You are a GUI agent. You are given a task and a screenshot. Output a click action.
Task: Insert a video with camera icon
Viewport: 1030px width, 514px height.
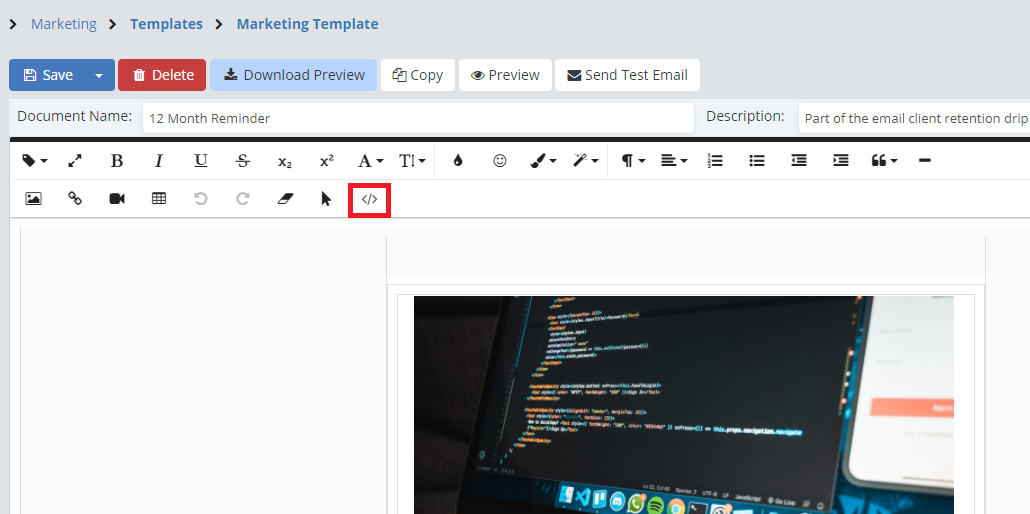coord(117,199)
